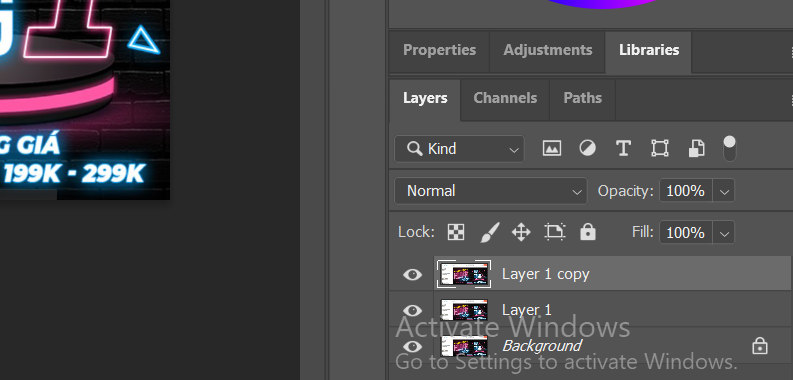The height and width of the screenshot is (380, 793).
Task: Filter for shape layers icon
Action: 659,148
